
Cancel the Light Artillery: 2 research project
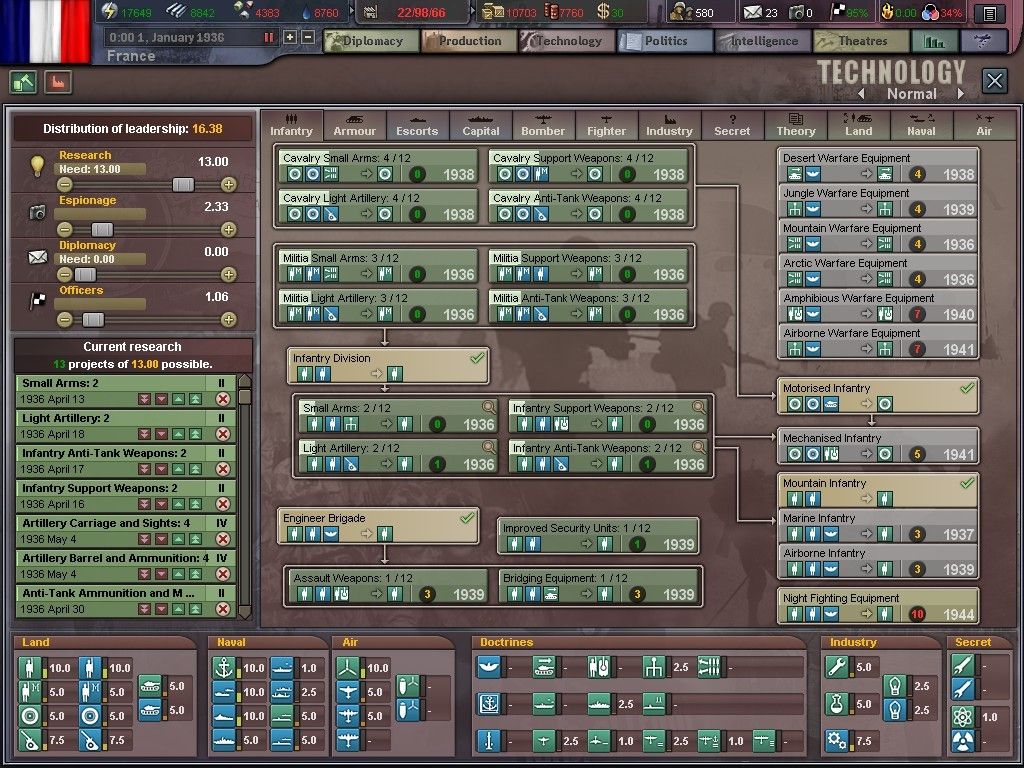[x=223, y=434]
